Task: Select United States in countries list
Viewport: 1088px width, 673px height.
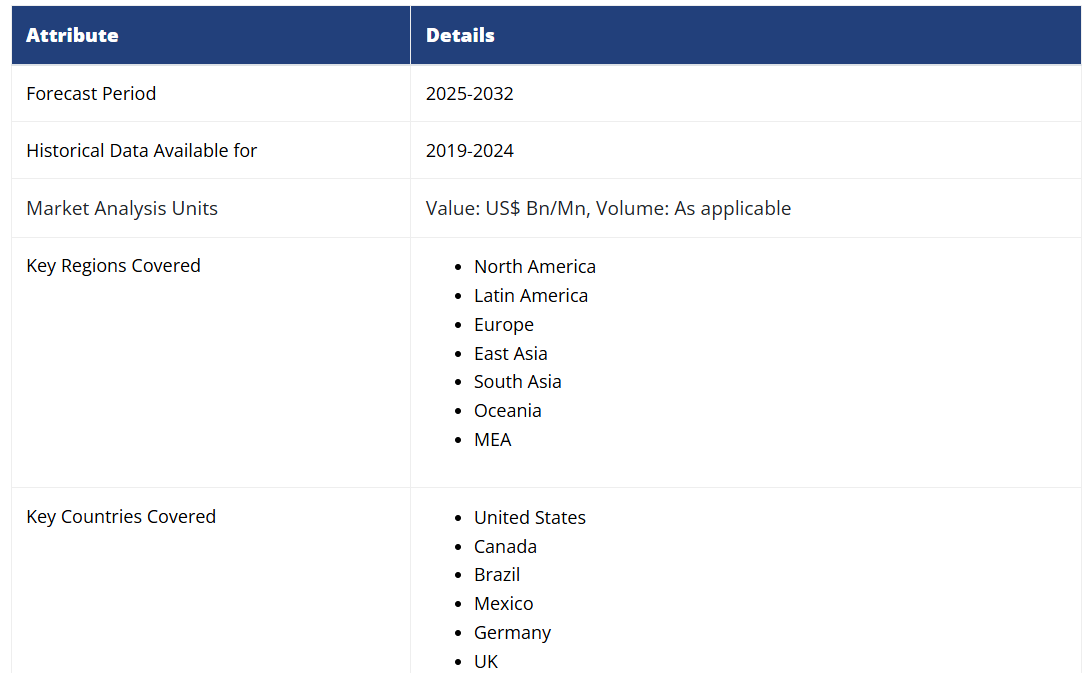Action: coord(529,517)
